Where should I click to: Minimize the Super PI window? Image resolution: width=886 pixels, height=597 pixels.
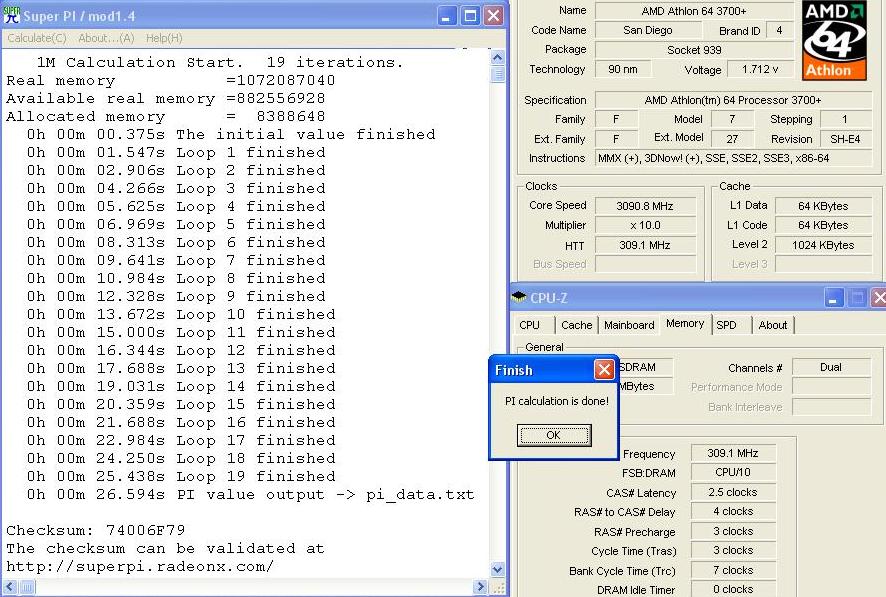coord(446,16)
